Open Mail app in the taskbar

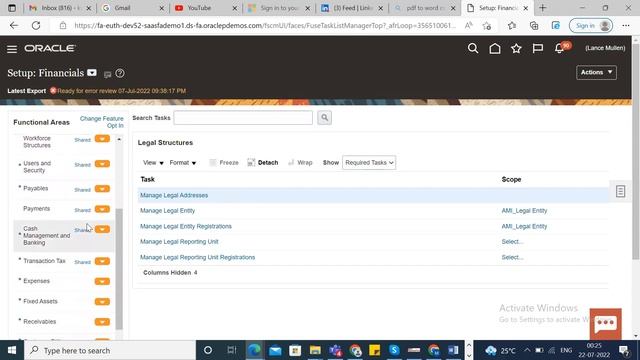275,350
